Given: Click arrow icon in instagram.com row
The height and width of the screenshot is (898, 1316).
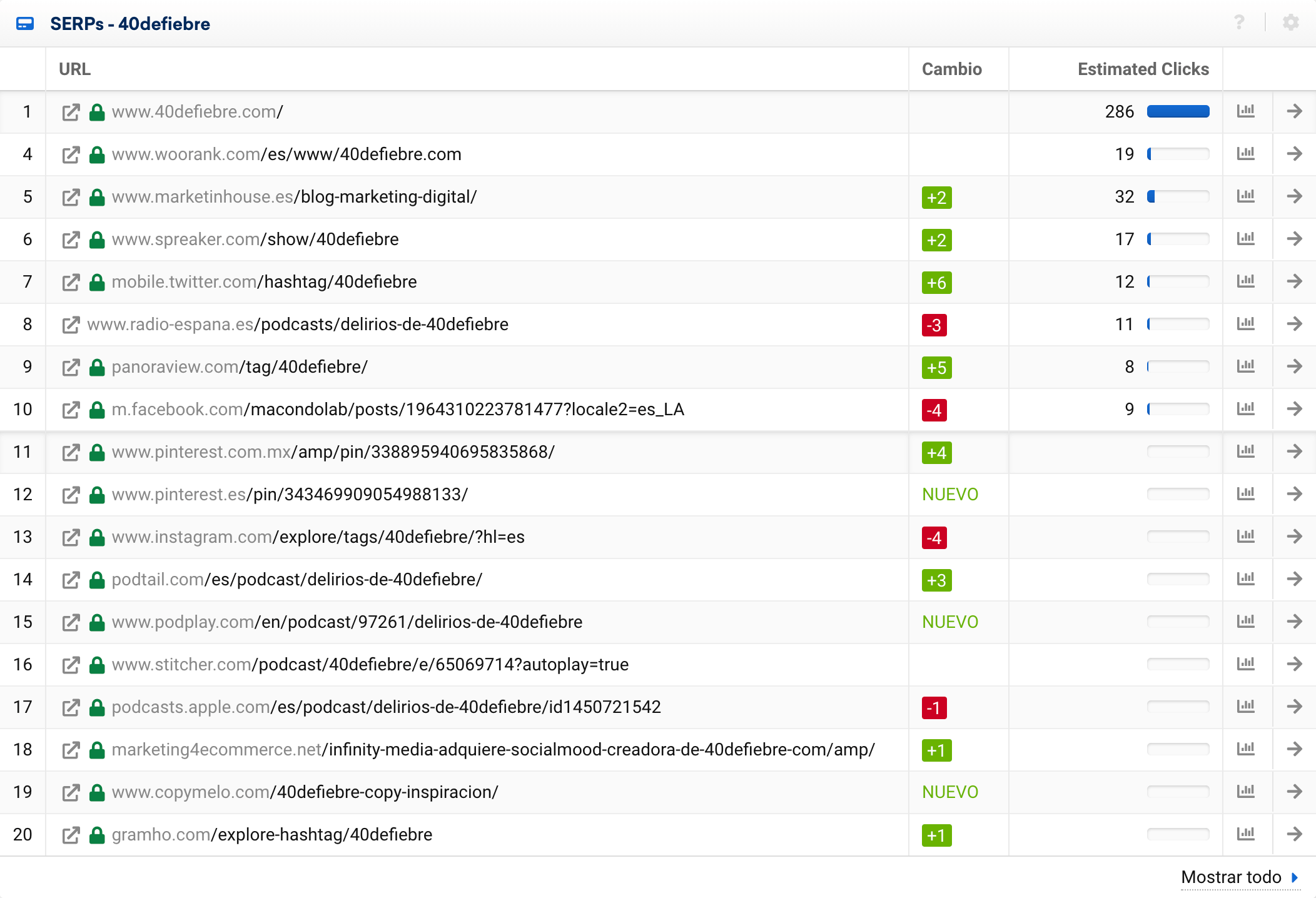Looking at the screenshot, I should pyautogui.click(x=1294, y=537).
